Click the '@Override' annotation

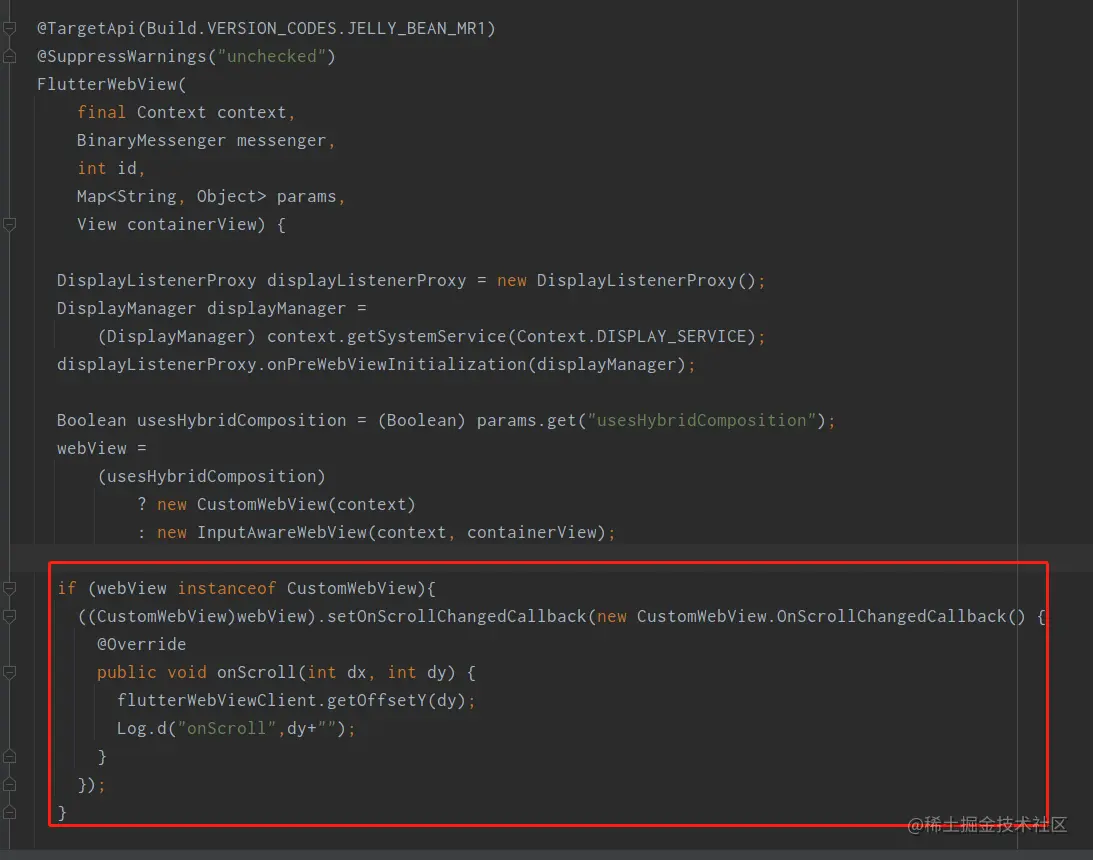142,644
